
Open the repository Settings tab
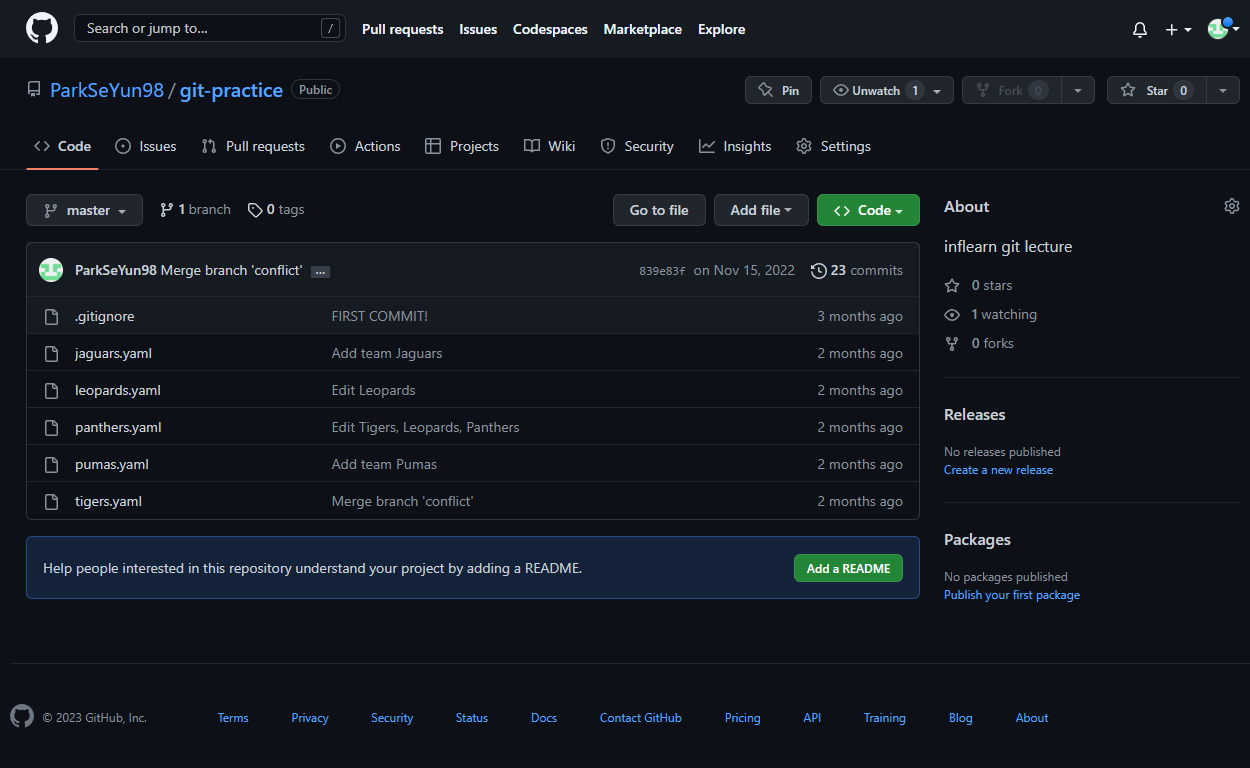pyautogui.click(x=833, y=146)
